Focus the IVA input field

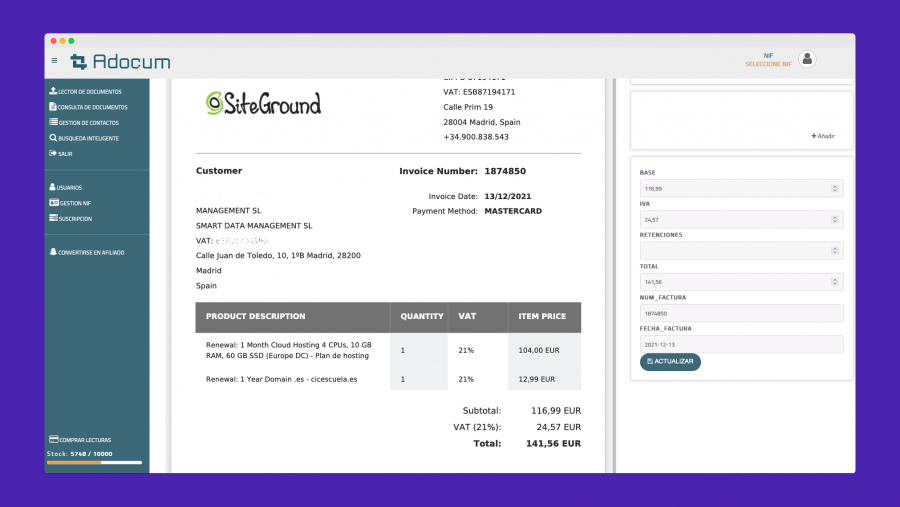pyautogui.click(x=742, y=219)
